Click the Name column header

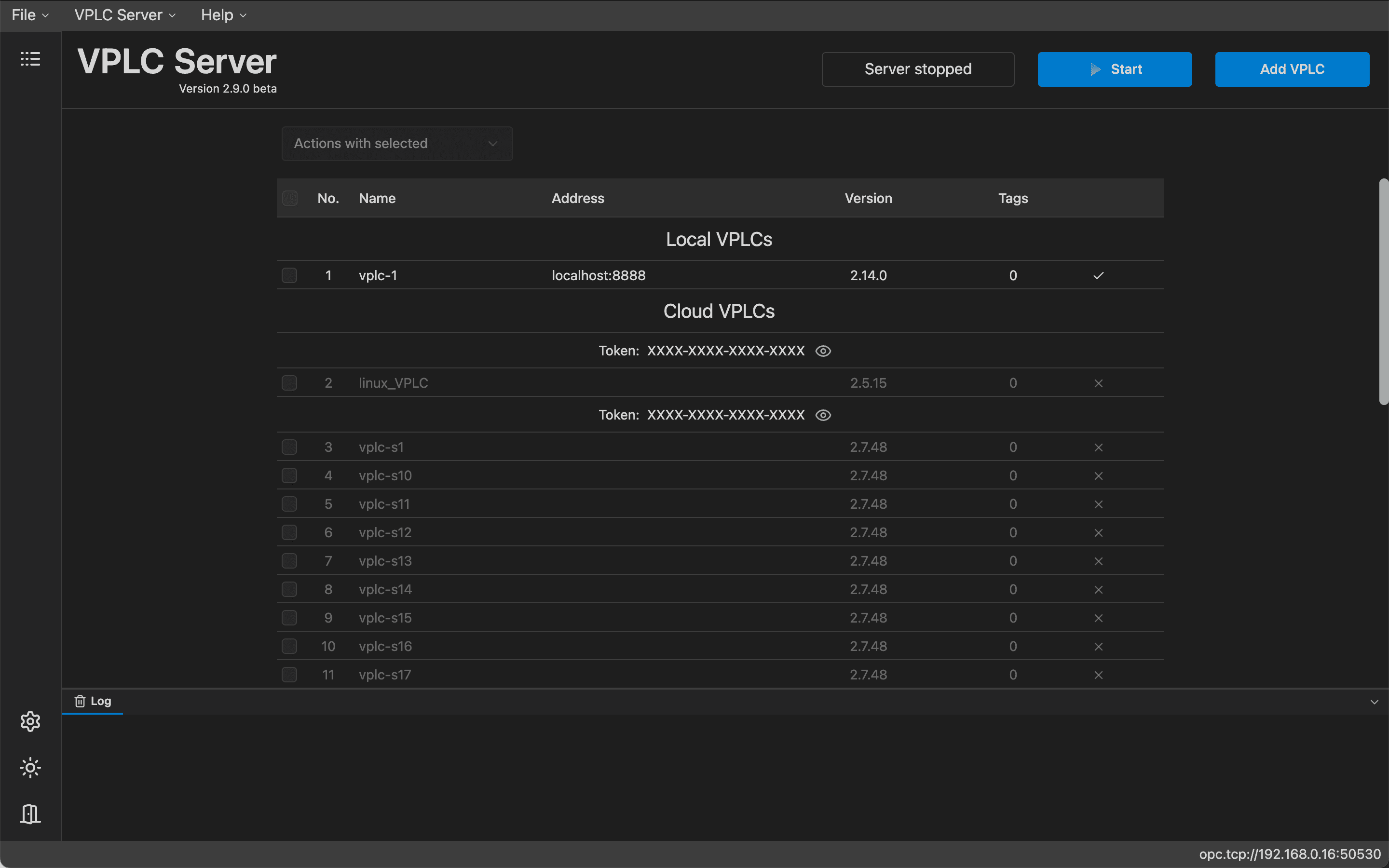click(x=377, y=198)
